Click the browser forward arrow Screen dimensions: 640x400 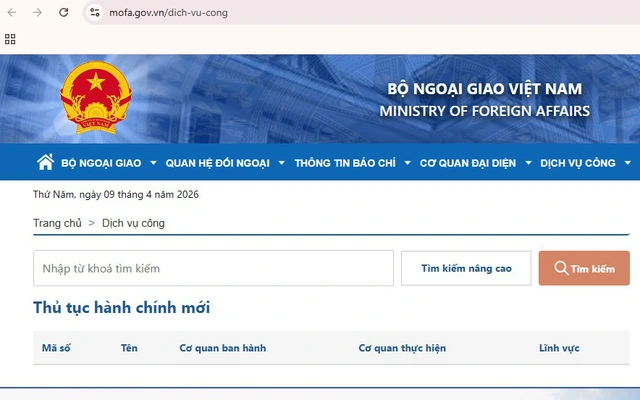(x=37, y=12)
